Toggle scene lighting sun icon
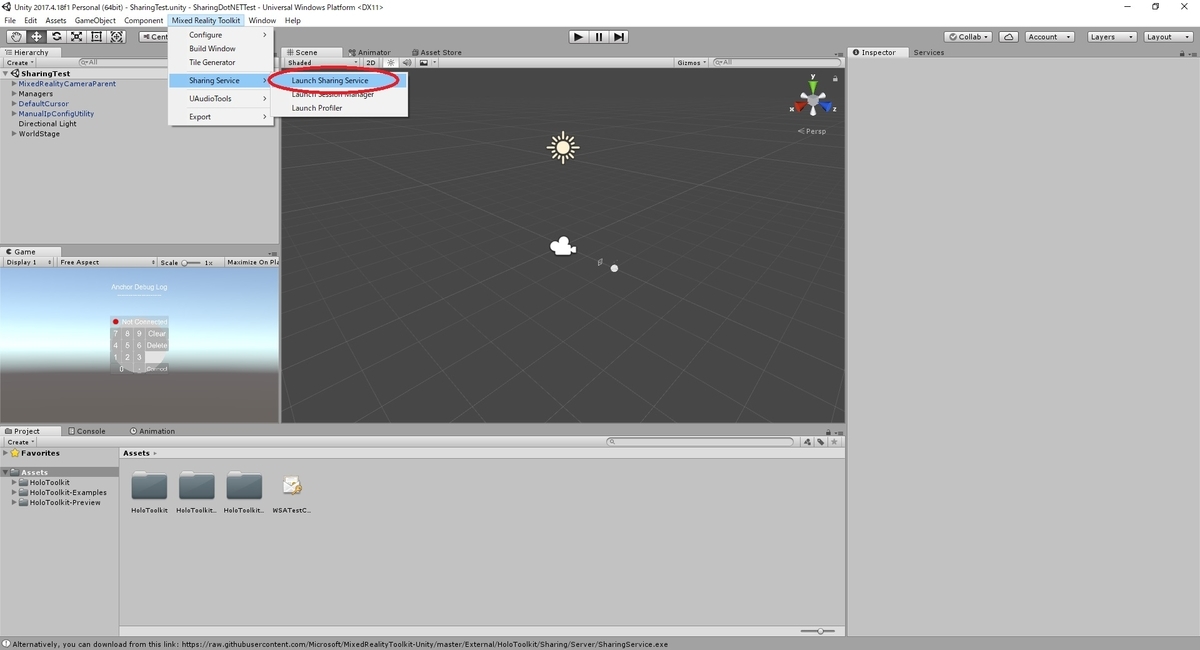Viewport: 1200px width, 650px height. (x=391, y=63)
